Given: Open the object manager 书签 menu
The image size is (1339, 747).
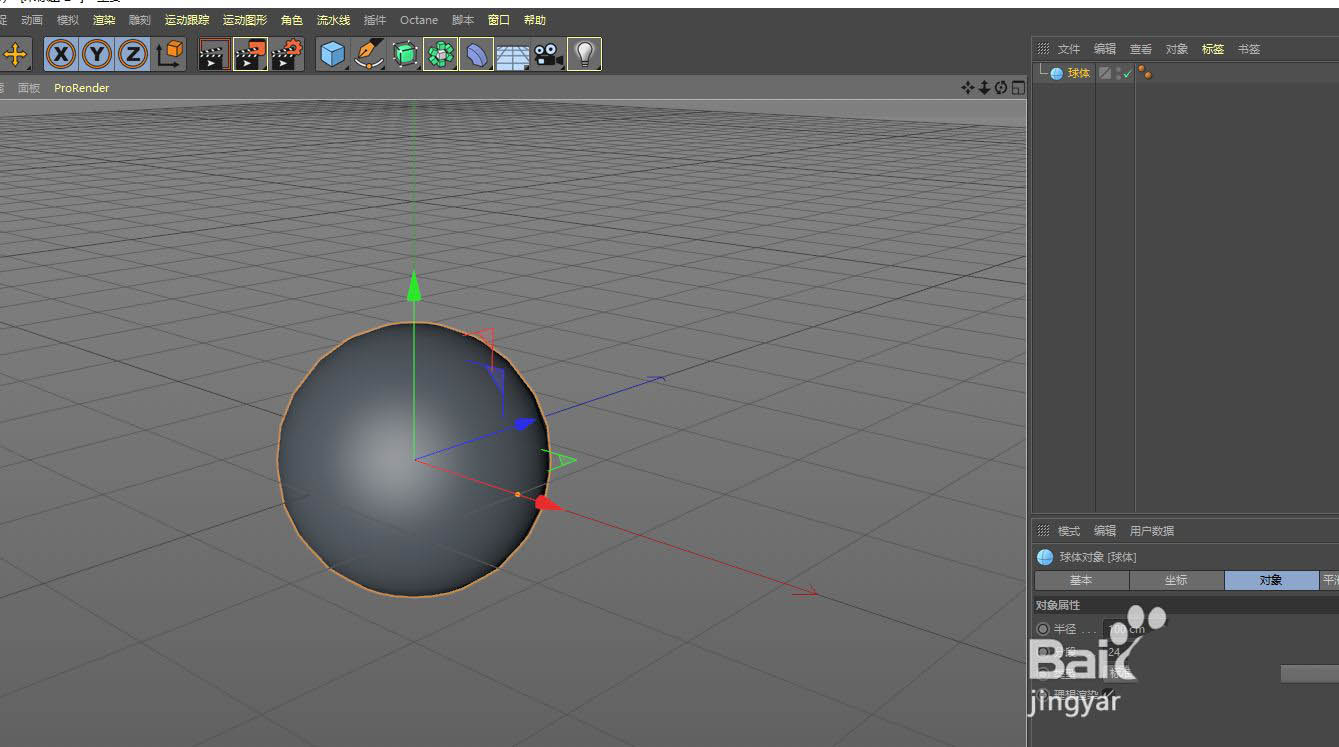Looking at the screenshot, I should point(1249,49).
